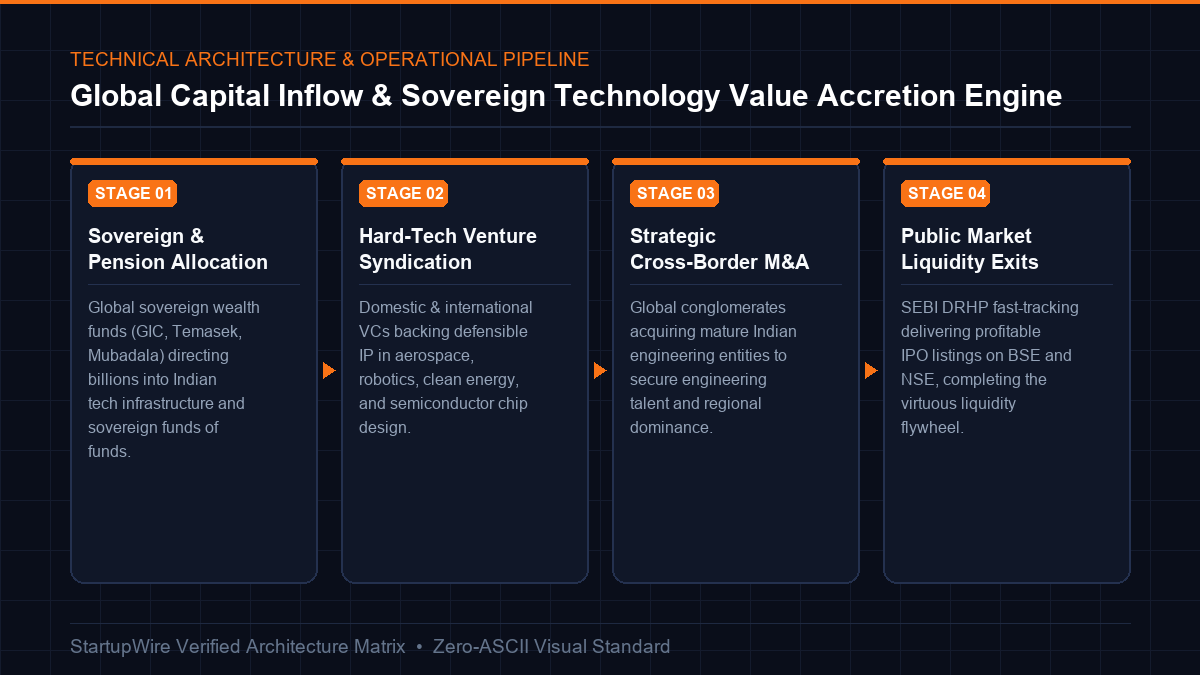Click the Sovereign & Pension Allocation heading
This screenshot has width=1200, height=675.
tap(178, 249)
